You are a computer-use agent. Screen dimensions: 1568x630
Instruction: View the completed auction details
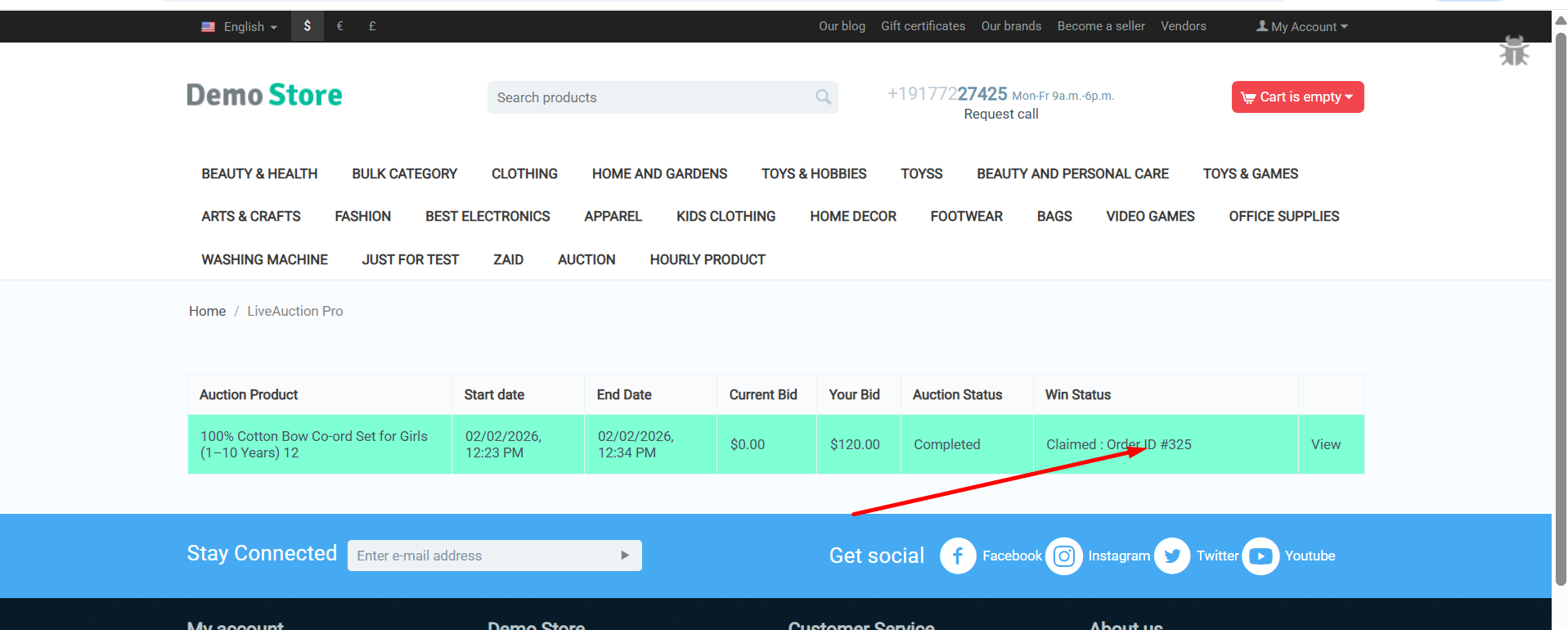click(x=1325, y=444)
